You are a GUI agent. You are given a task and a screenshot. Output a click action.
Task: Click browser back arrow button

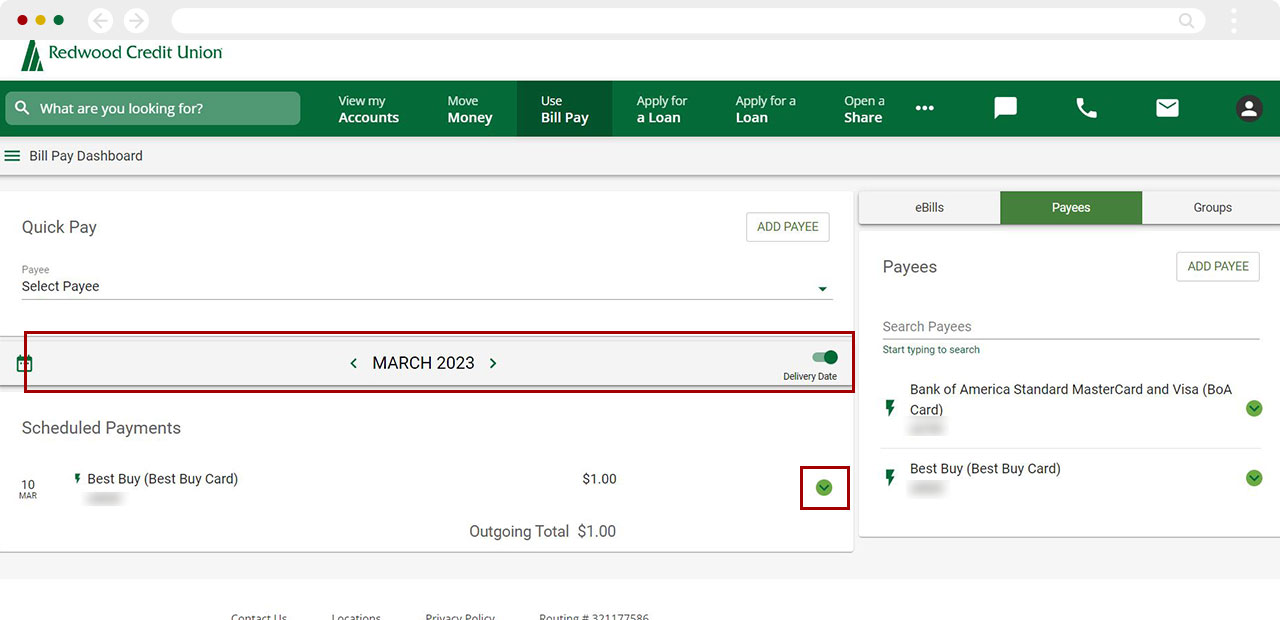pos(100,20)
